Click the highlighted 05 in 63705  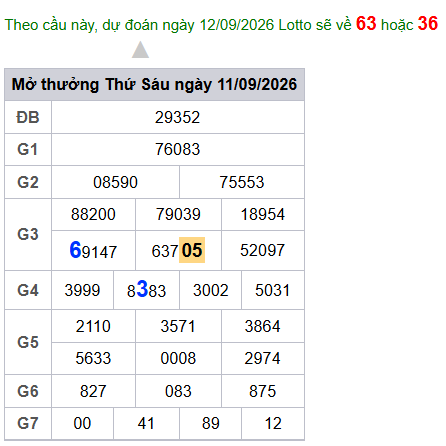(x=192, y=250)
